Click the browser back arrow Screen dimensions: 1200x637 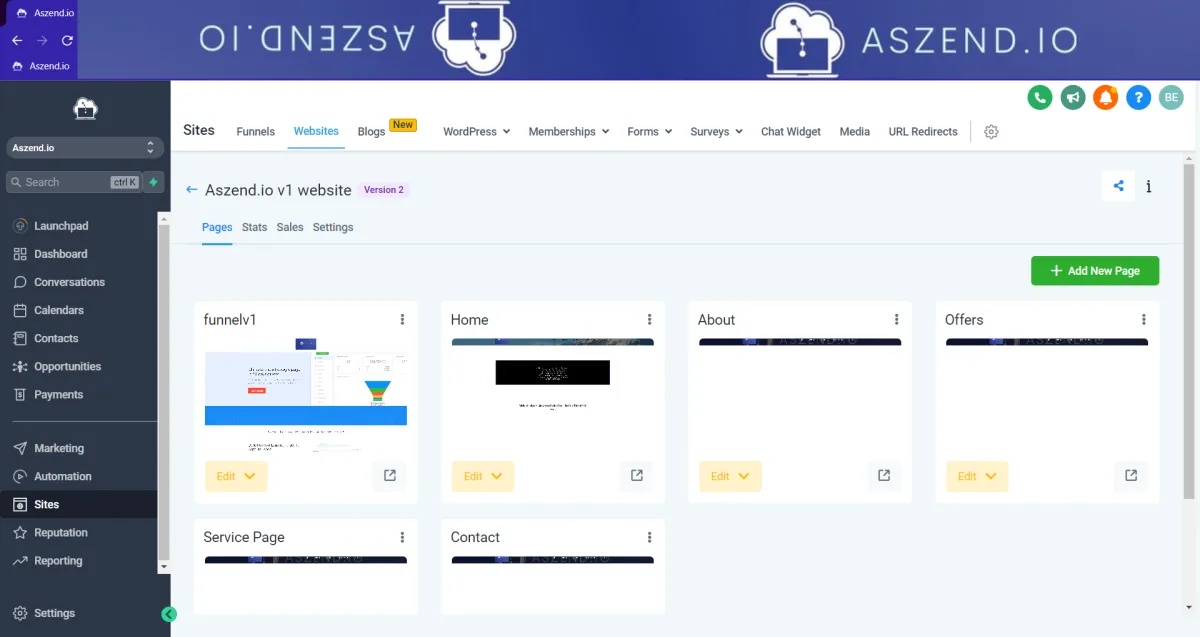coord(17,41)
